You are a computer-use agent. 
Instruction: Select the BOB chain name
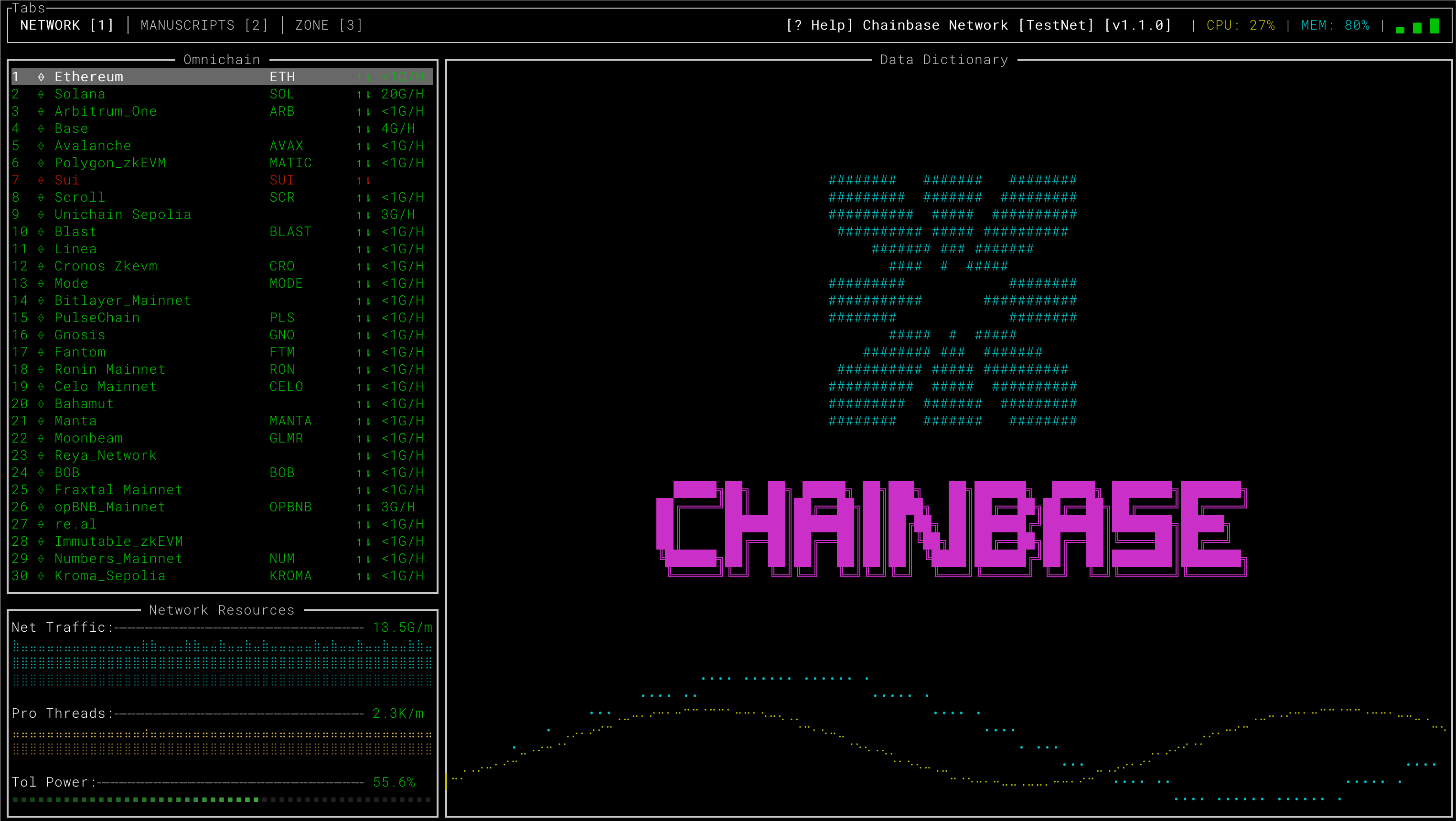(67, 473)
